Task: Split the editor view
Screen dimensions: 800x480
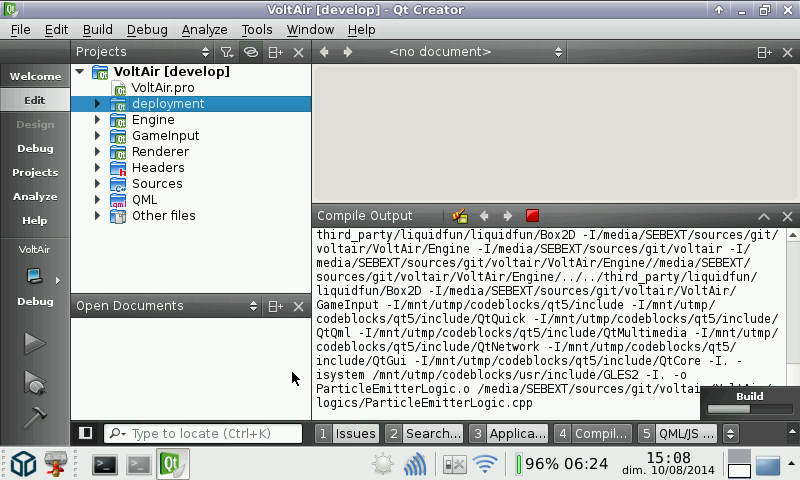Action: click(764, 53)
